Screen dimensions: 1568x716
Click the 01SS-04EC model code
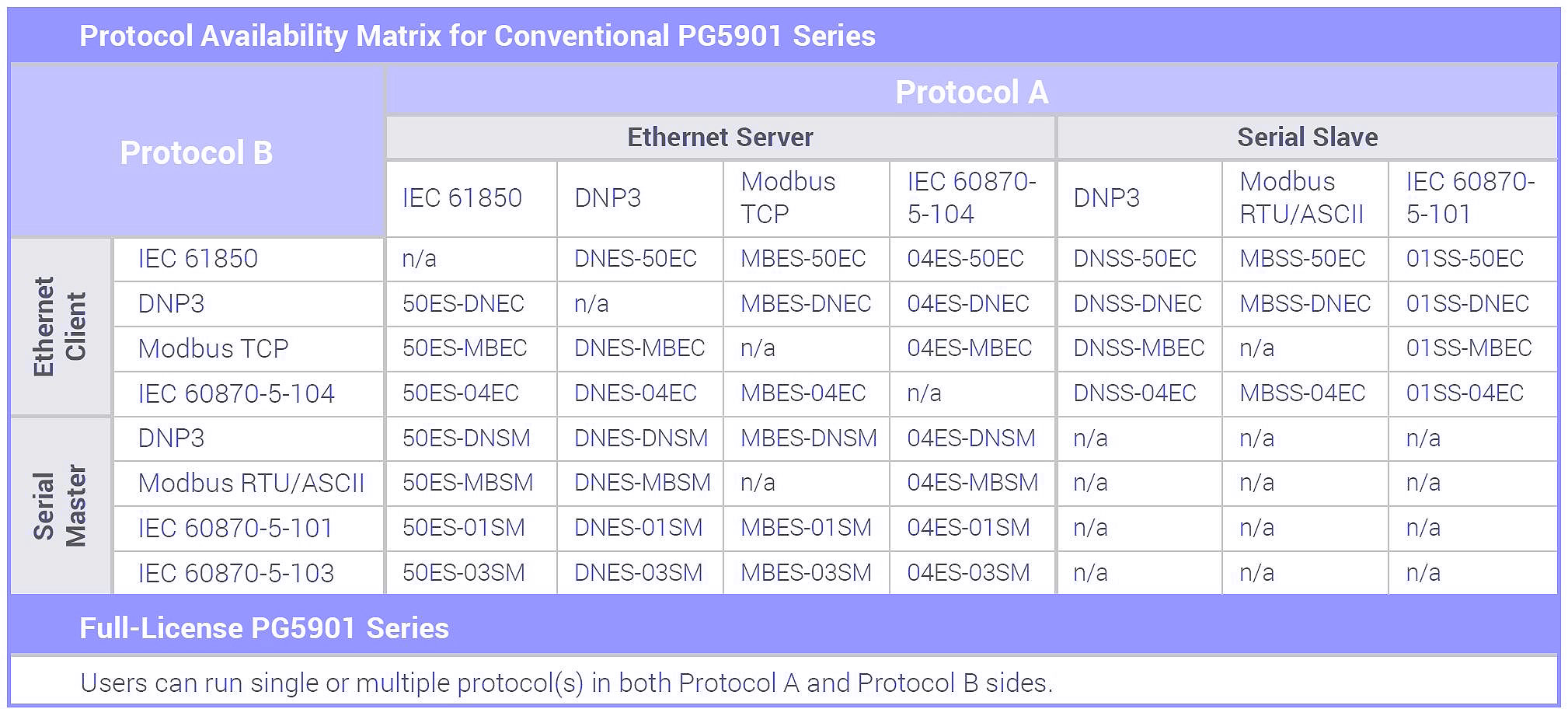[1465, 393]
